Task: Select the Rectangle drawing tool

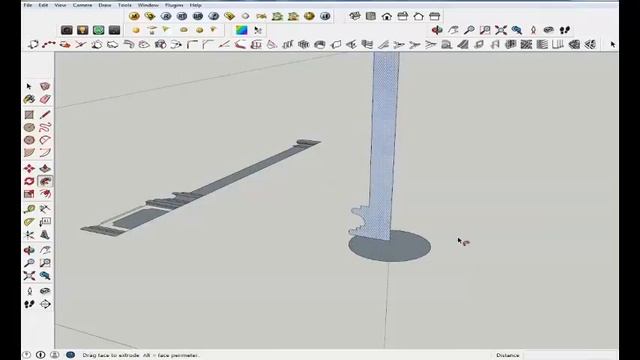Action: click(x=29, y=115)
